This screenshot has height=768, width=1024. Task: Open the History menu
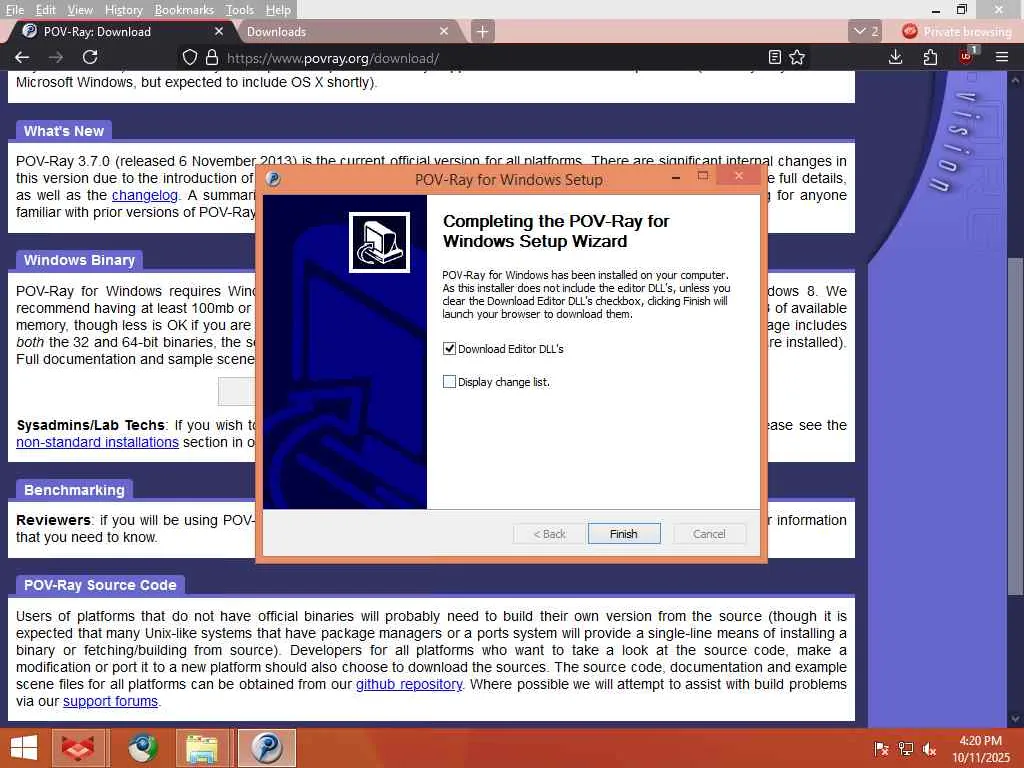(123, 10)
